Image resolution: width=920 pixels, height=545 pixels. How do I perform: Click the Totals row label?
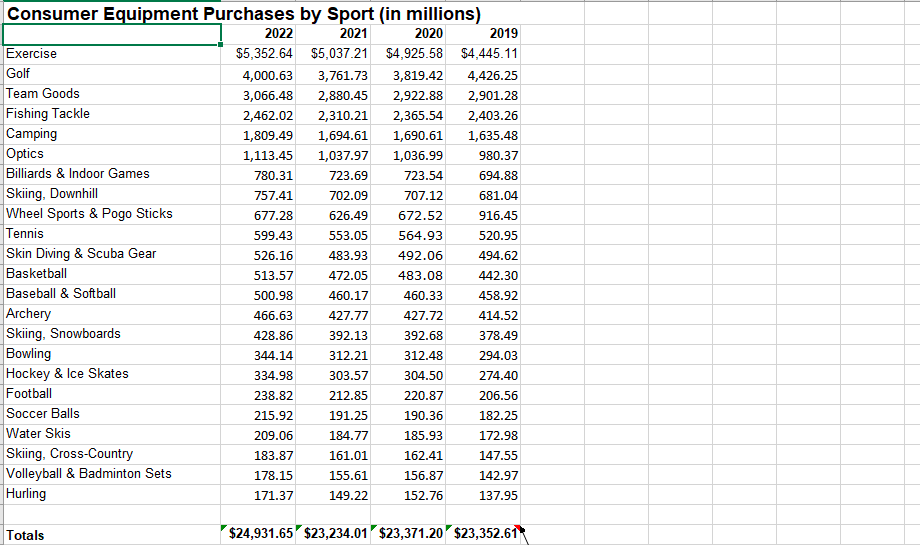point(25,535)
